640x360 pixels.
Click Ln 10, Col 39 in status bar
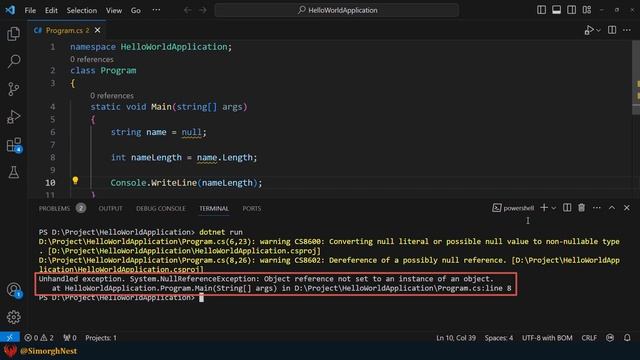456,338
